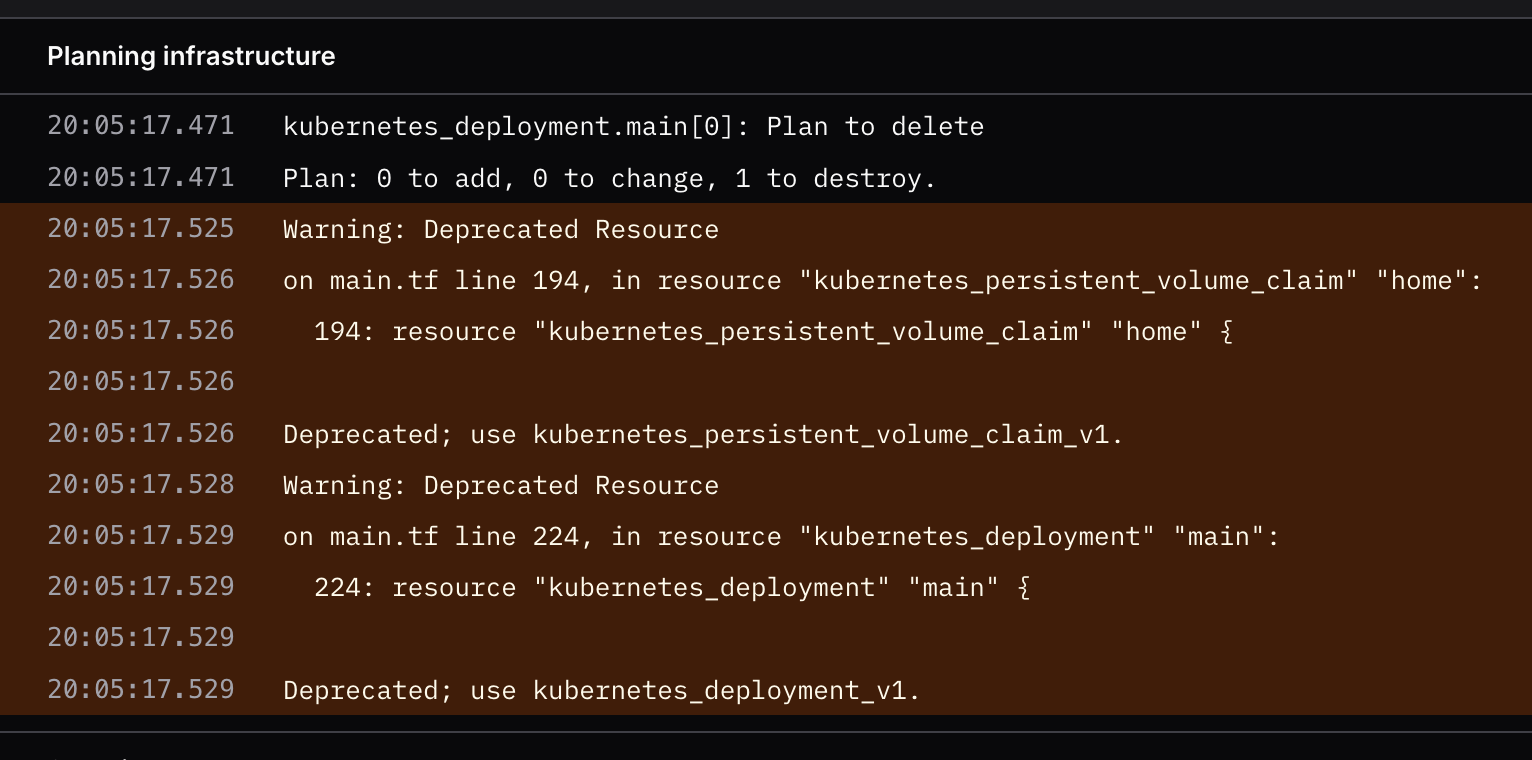Click timestamp beside 'Plan to delete' line
Screen dimensions: 1532x760
click(141, 126)
